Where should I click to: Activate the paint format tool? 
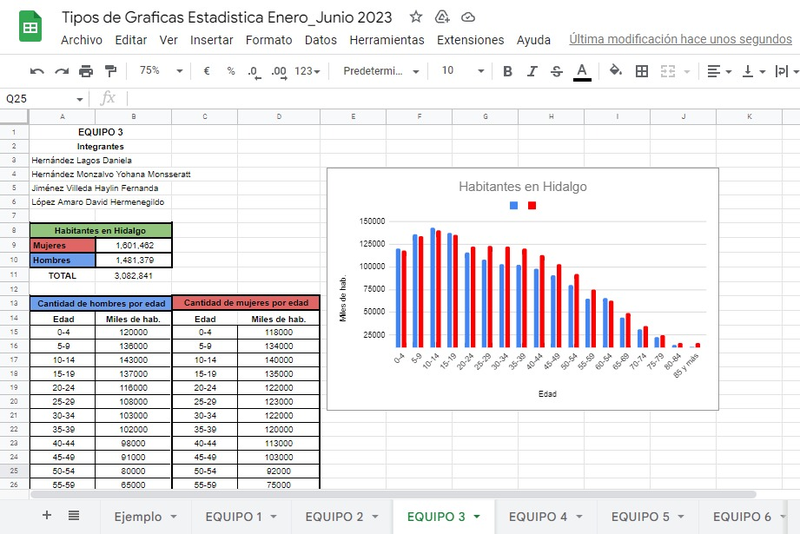coord(110,71)
